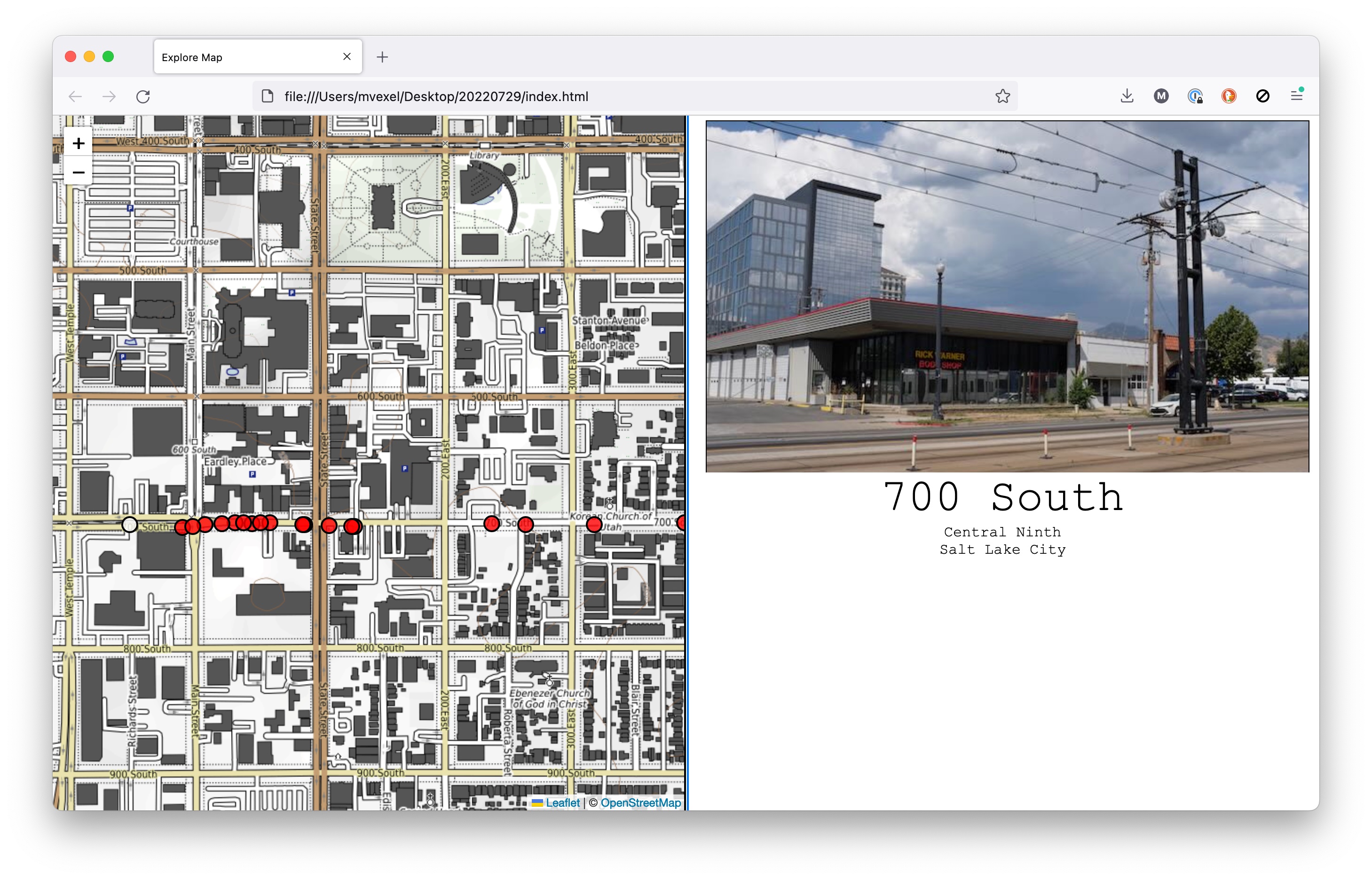Click the 'West 400 South' map label
The image size is (1372, 880).
click(x=152, y=141)
